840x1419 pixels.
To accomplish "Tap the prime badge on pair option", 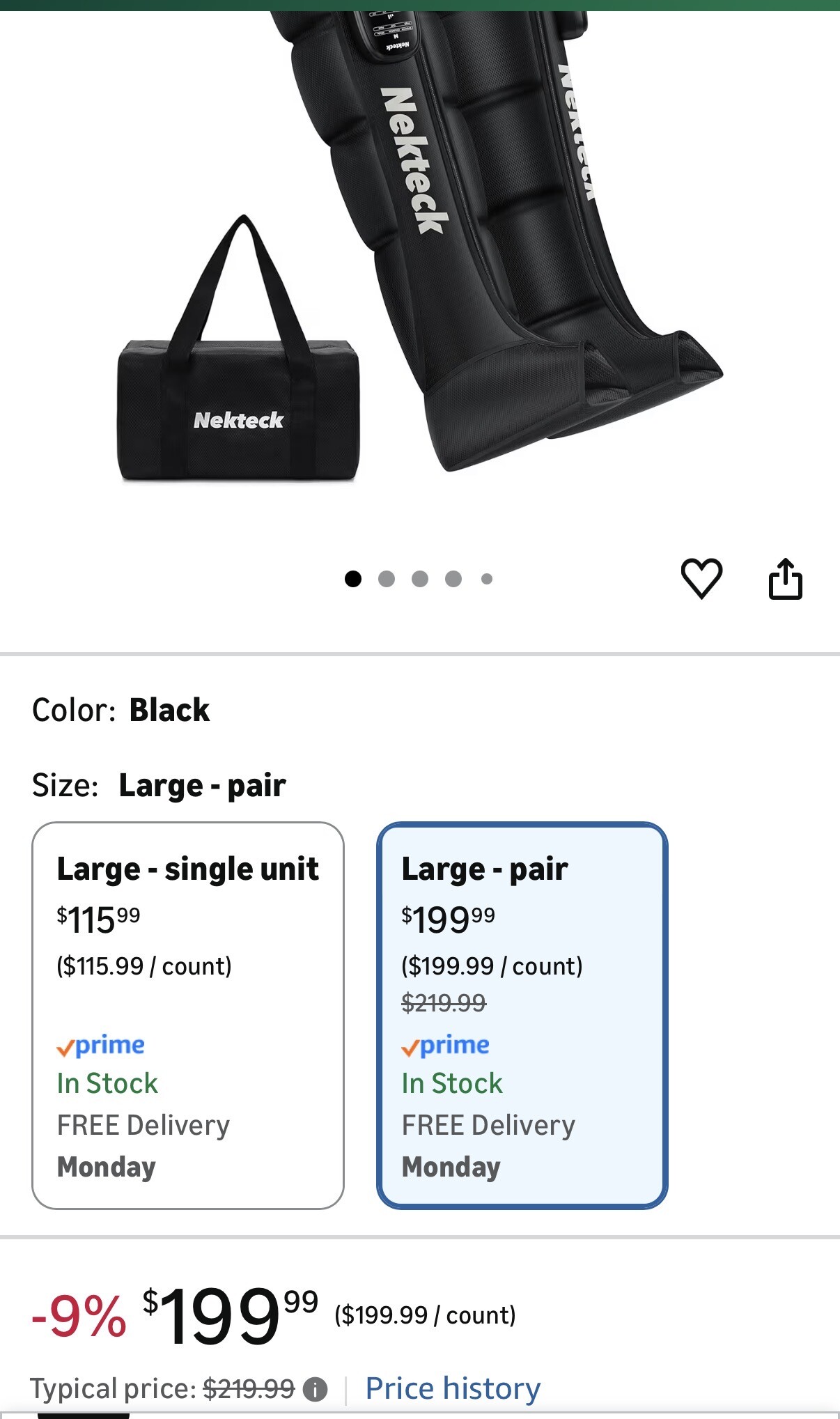I will click(x=446, y=1046).
